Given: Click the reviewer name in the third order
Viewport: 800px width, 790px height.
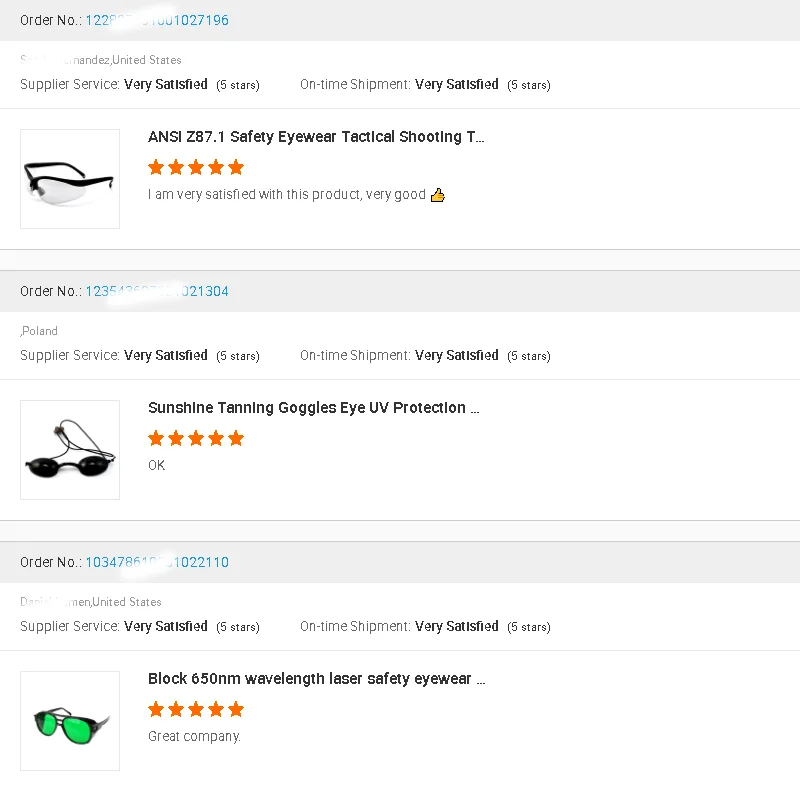Looking at the screenshot, I should coord(55,602).
